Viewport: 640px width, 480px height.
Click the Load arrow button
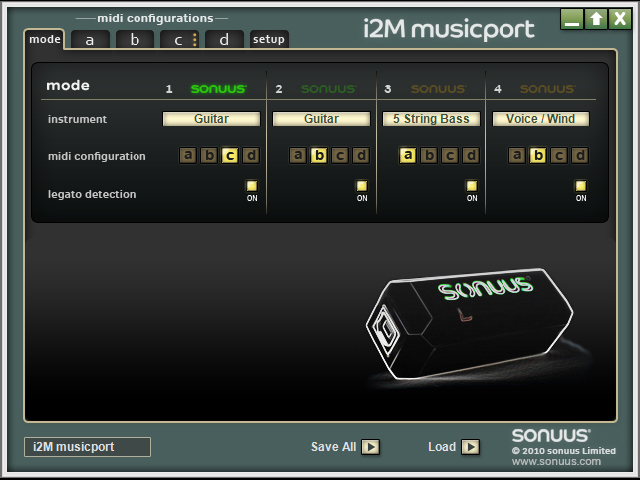[470, 447]
